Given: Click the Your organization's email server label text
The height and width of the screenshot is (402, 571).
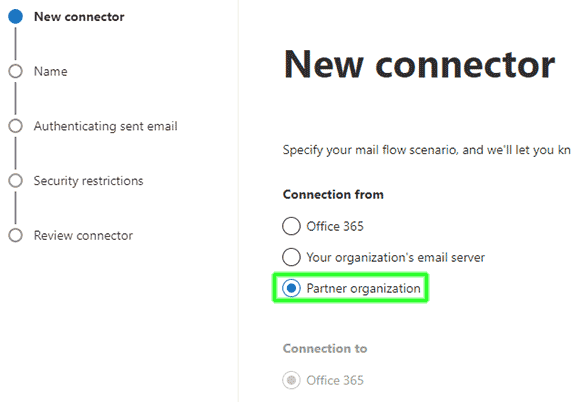Looking at the screenshot, I should [x=395, y=257].
